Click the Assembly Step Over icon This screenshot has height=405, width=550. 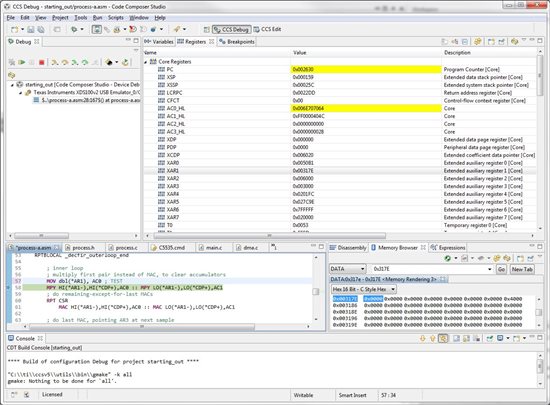coord(85,62)
